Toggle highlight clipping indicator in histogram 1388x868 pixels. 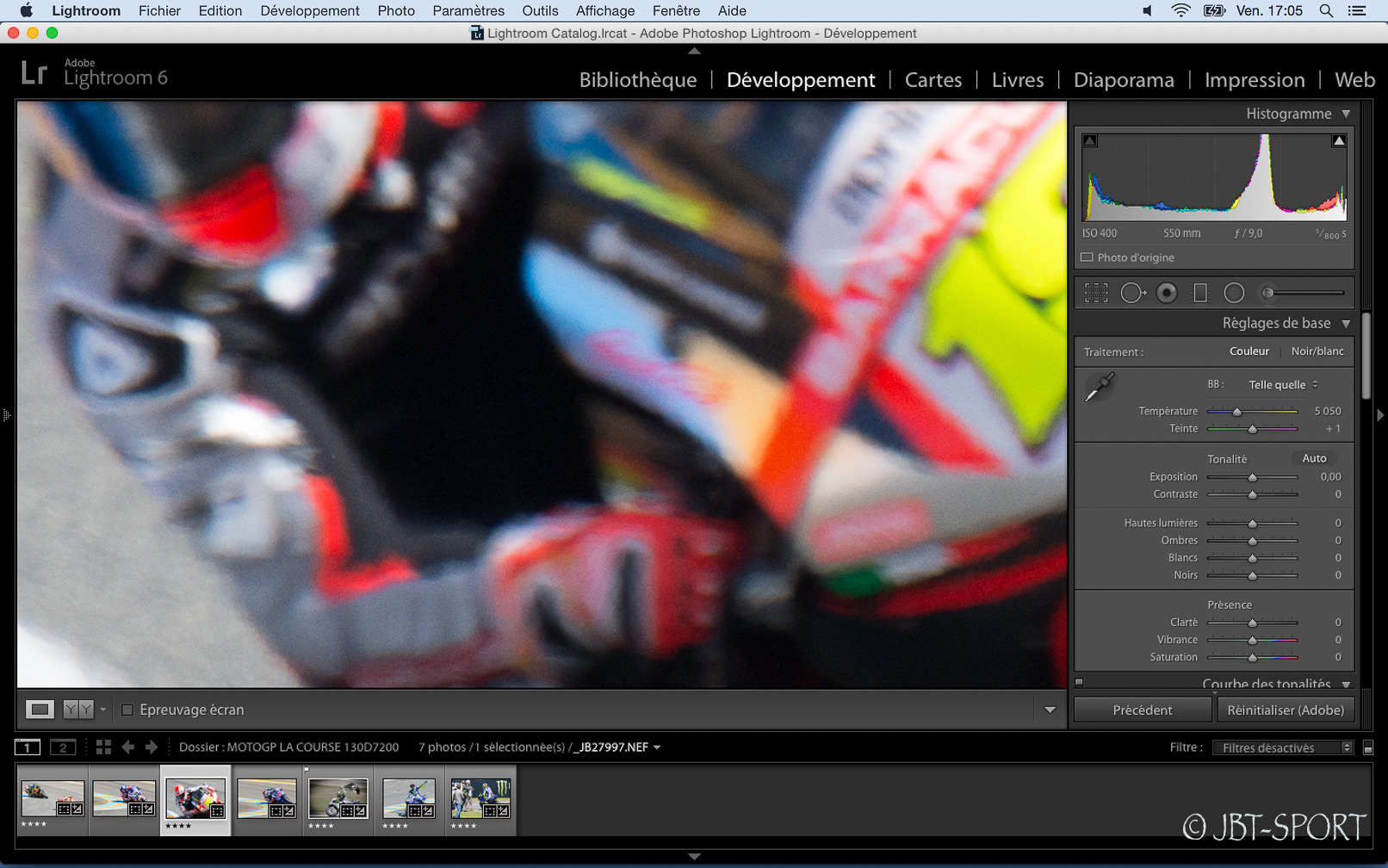pyautogui.click(x=1339, y=140)
